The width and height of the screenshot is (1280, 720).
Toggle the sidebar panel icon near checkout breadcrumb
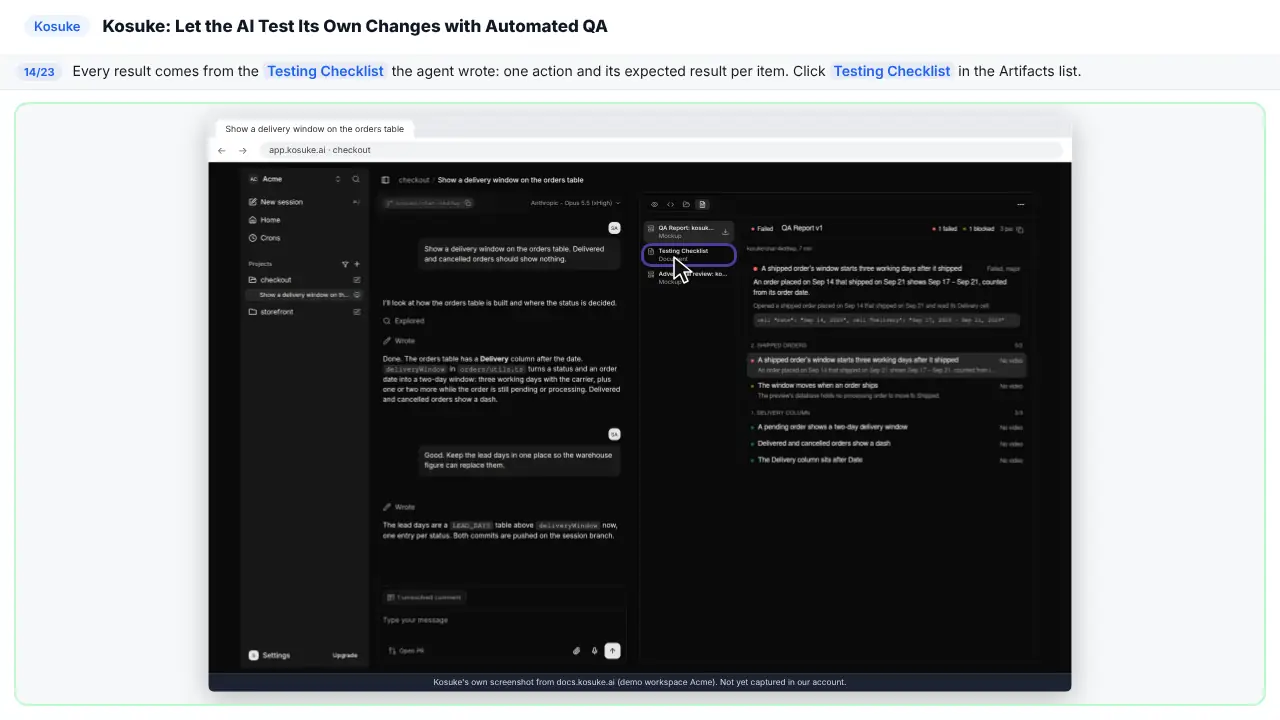tap(385, 180)
